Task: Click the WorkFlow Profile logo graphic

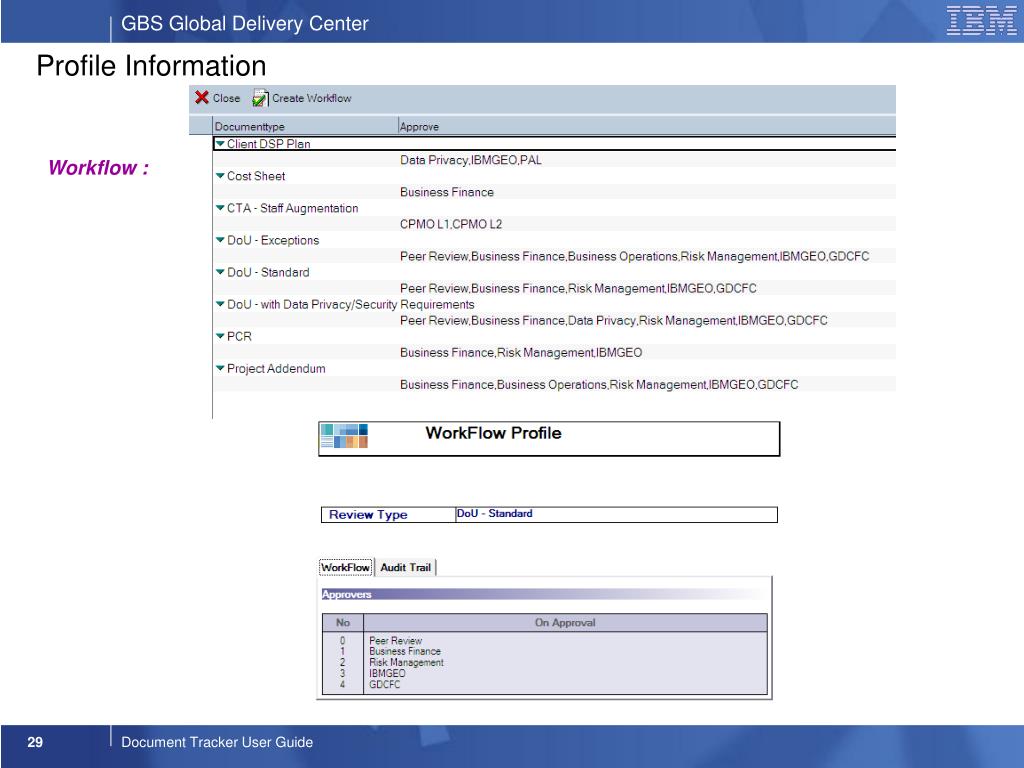Action: pos(345,436)
